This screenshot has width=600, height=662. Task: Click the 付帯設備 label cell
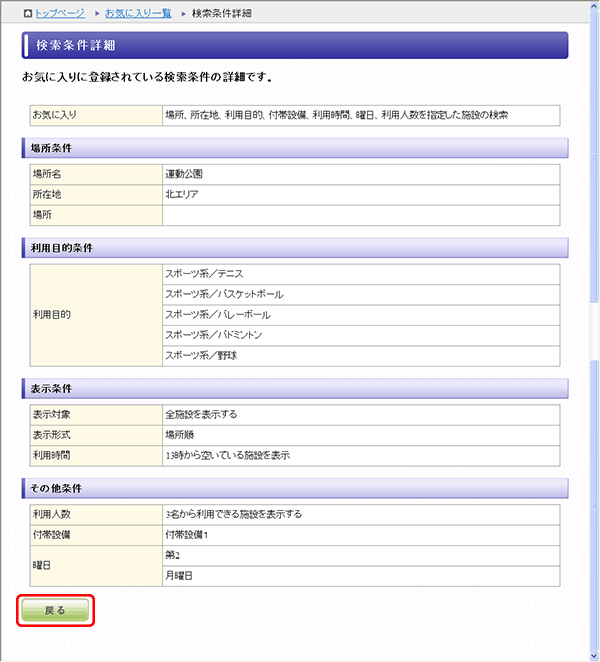(x=96, y=535)
